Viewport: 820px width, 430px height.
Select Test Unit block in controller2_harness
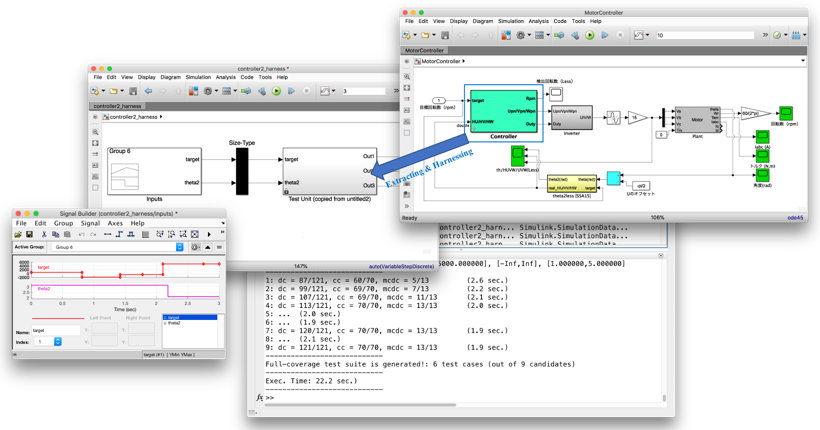click(x=329, y=171)
